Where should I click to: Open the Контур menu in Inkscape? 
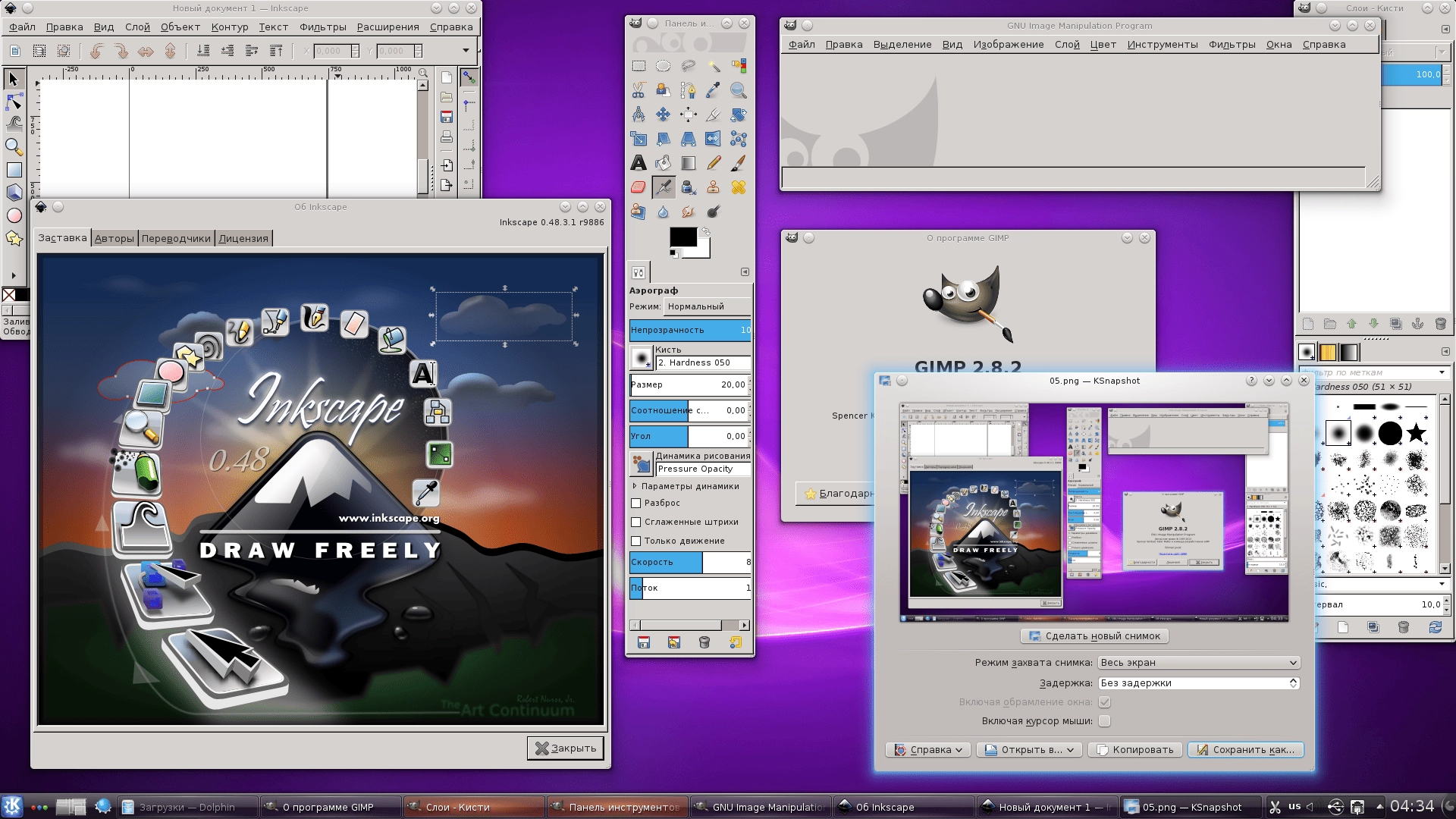click(x=230, y=27)
